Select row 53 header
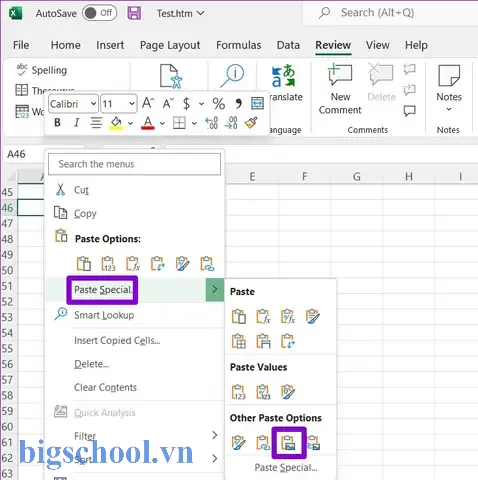Viewport: 478px width, 480px height. coord(8,317)
